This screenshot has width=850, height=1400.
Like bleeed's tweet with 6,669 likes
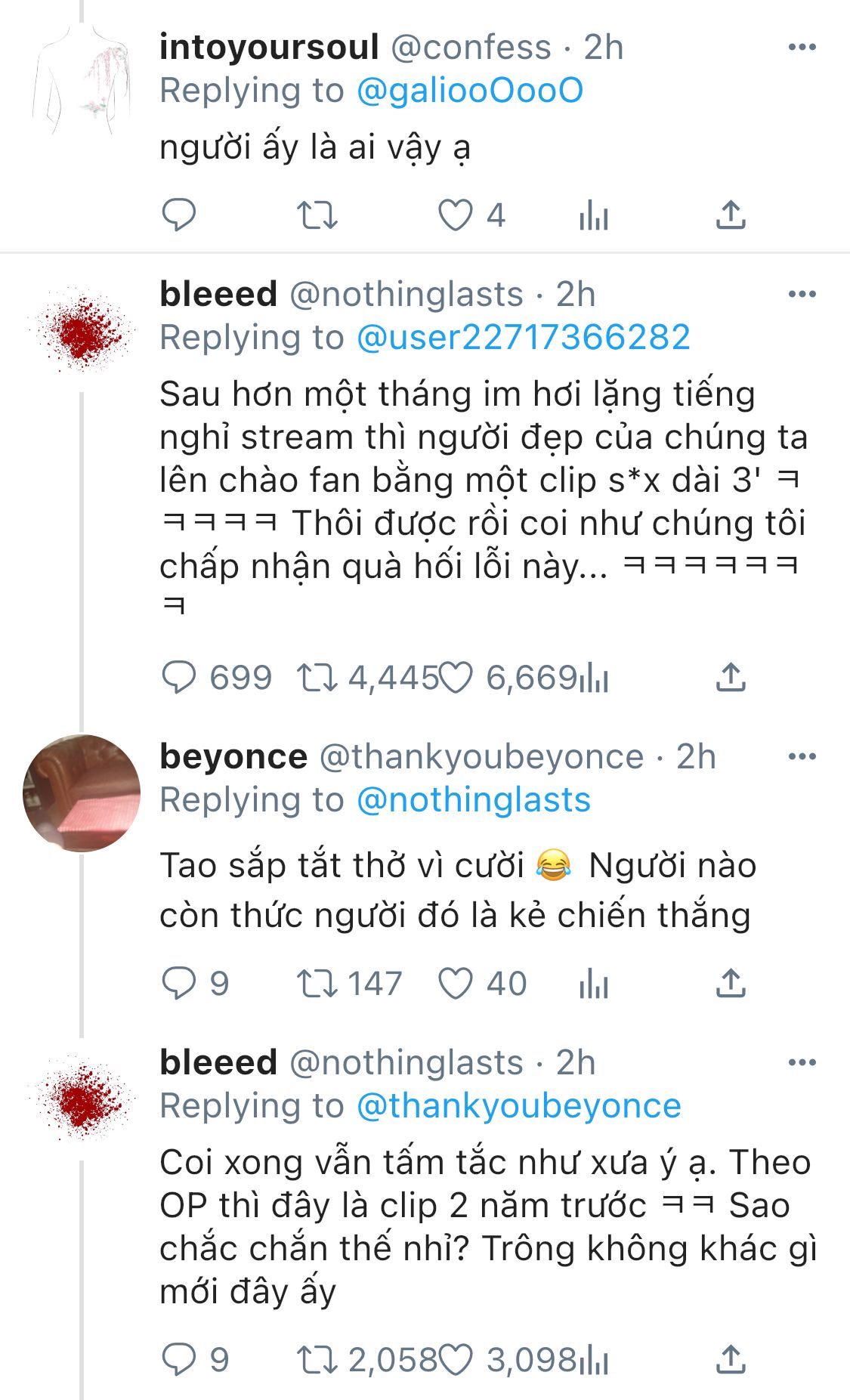456,678
